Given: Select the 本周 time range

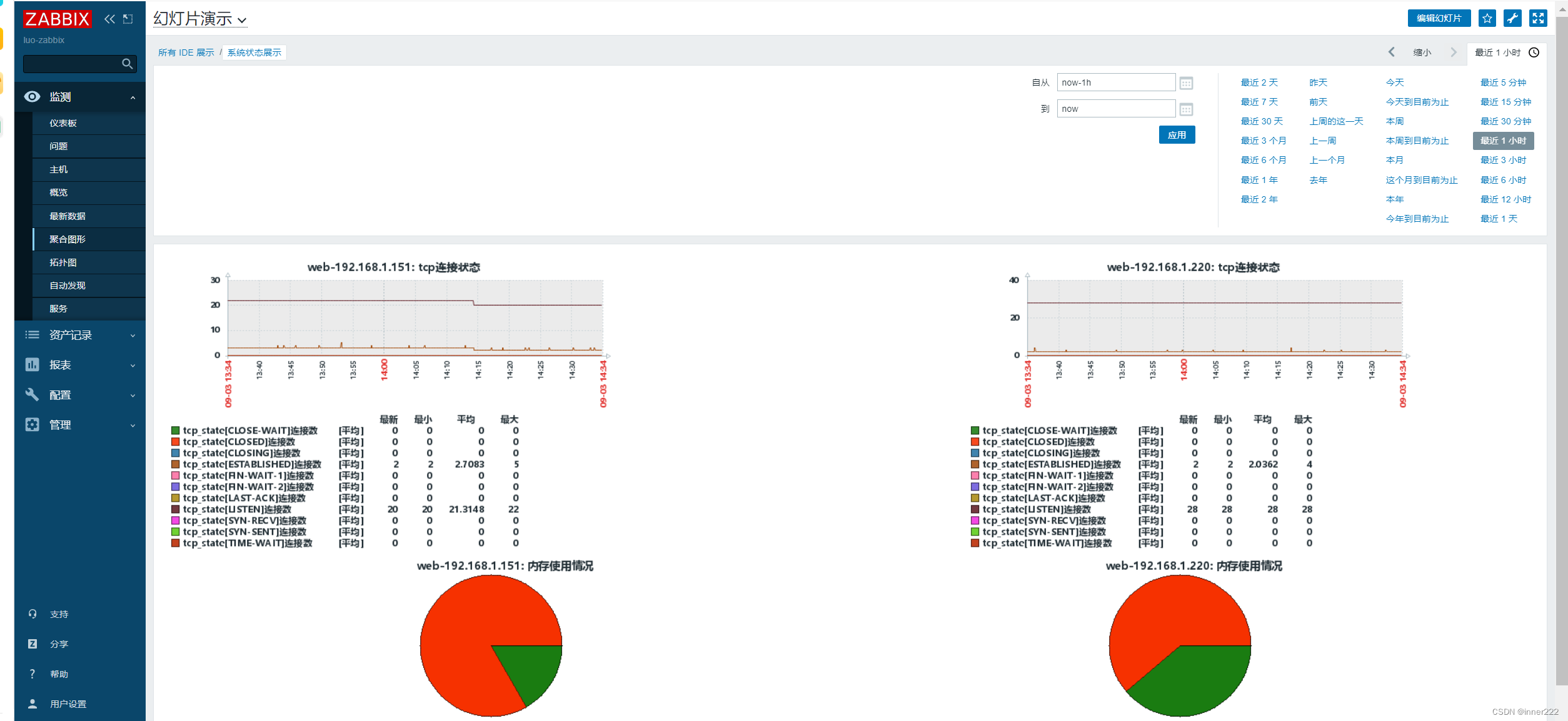Looking at the screenshot, I should tap(1395, 121).
